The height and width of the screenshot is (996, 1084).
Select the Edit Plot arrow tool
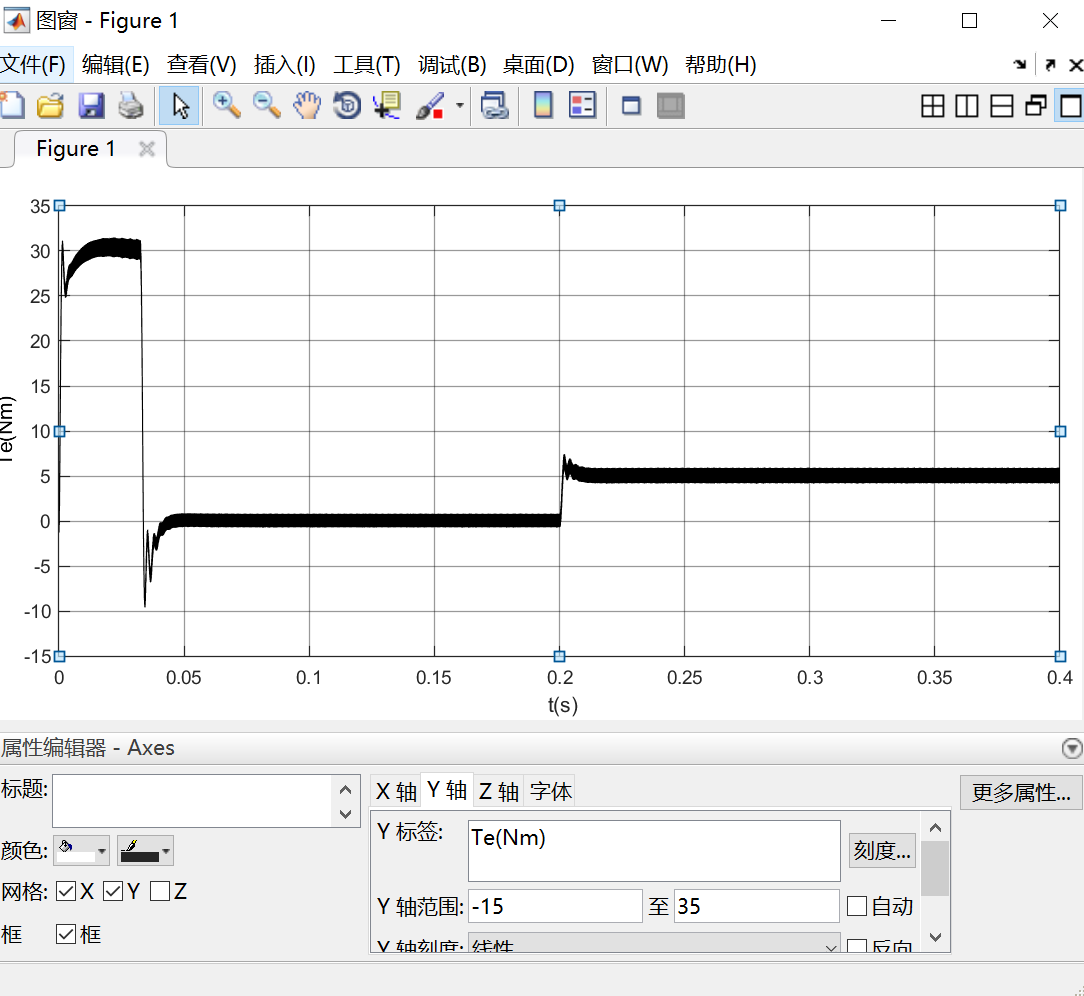point(180,106)
